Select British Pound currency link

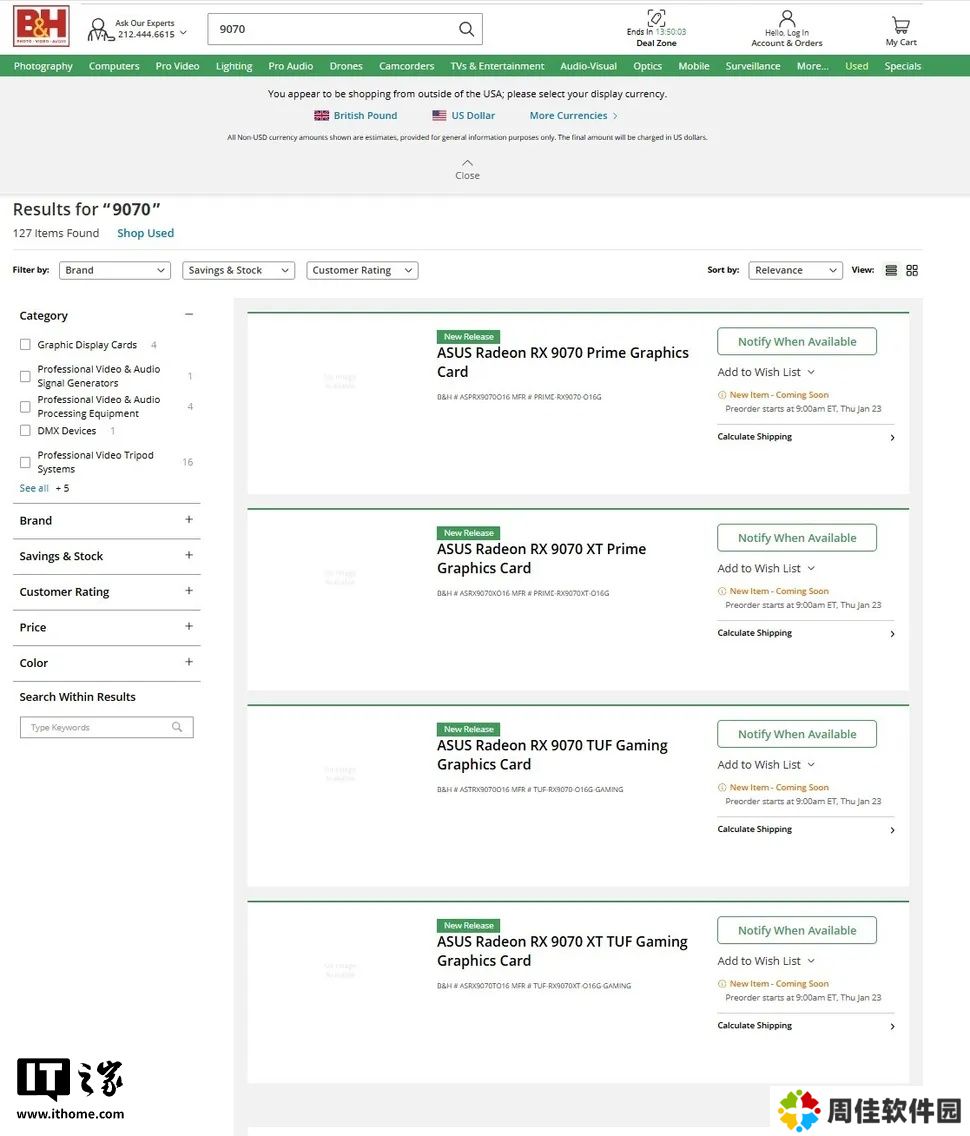(x=355, y=116)
